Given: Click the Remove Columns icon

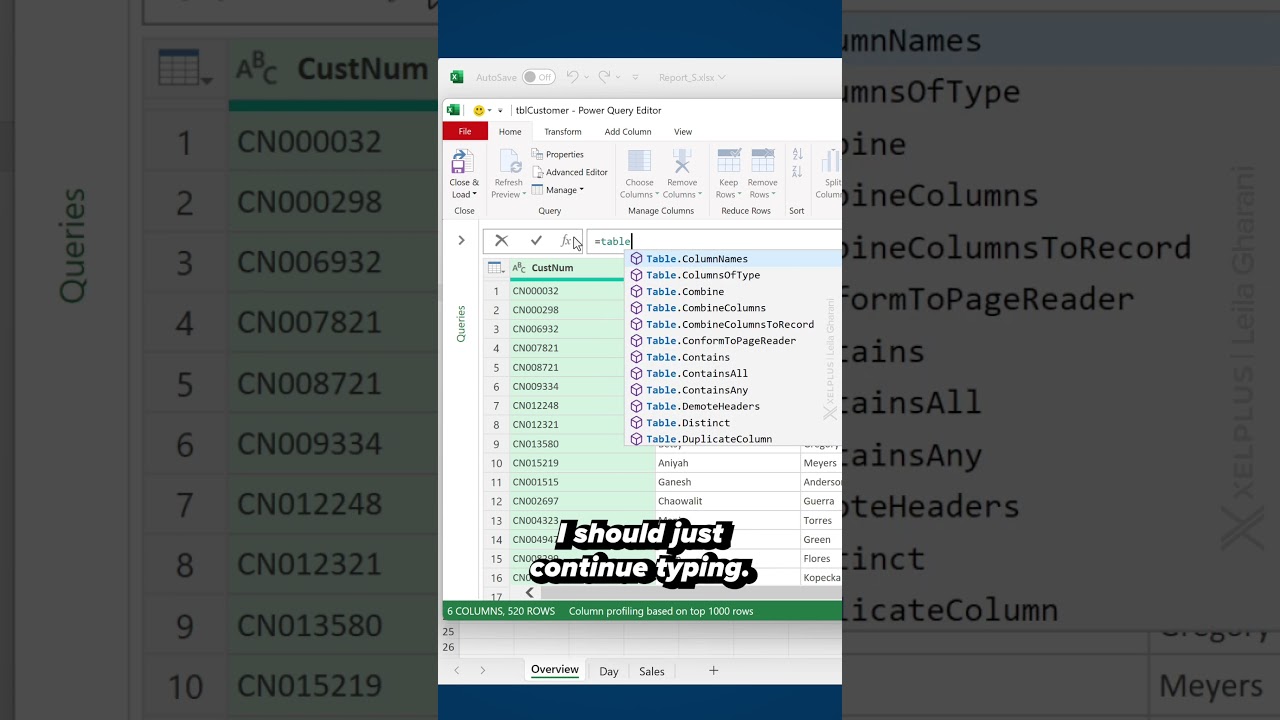Looking at the screenshot, I should click(682, 161).
